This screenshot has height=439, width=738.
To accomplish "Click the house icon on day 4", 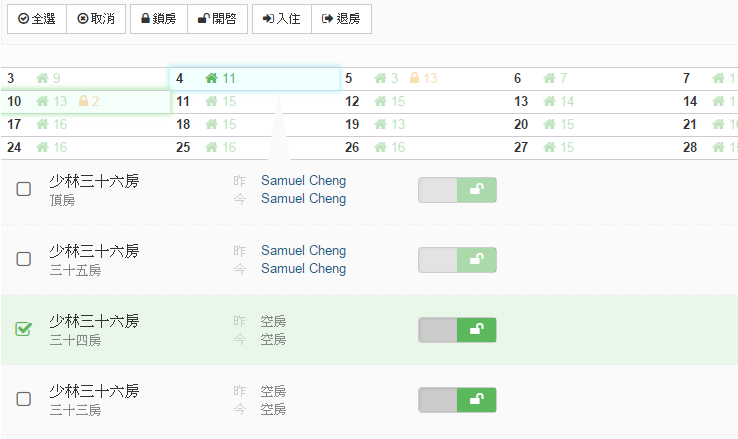I will pyautogui.click(x=211, y=78).
